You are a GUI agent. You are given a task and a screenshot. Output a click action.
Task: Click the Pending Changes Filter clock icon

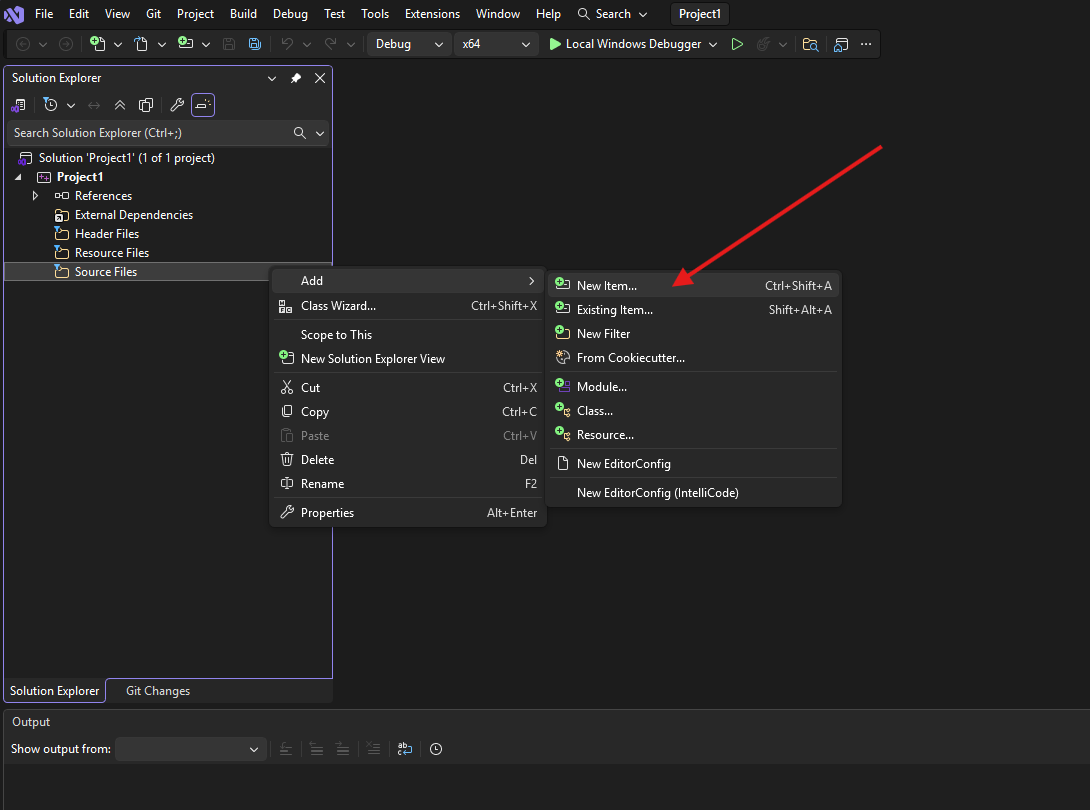(50, 104)
